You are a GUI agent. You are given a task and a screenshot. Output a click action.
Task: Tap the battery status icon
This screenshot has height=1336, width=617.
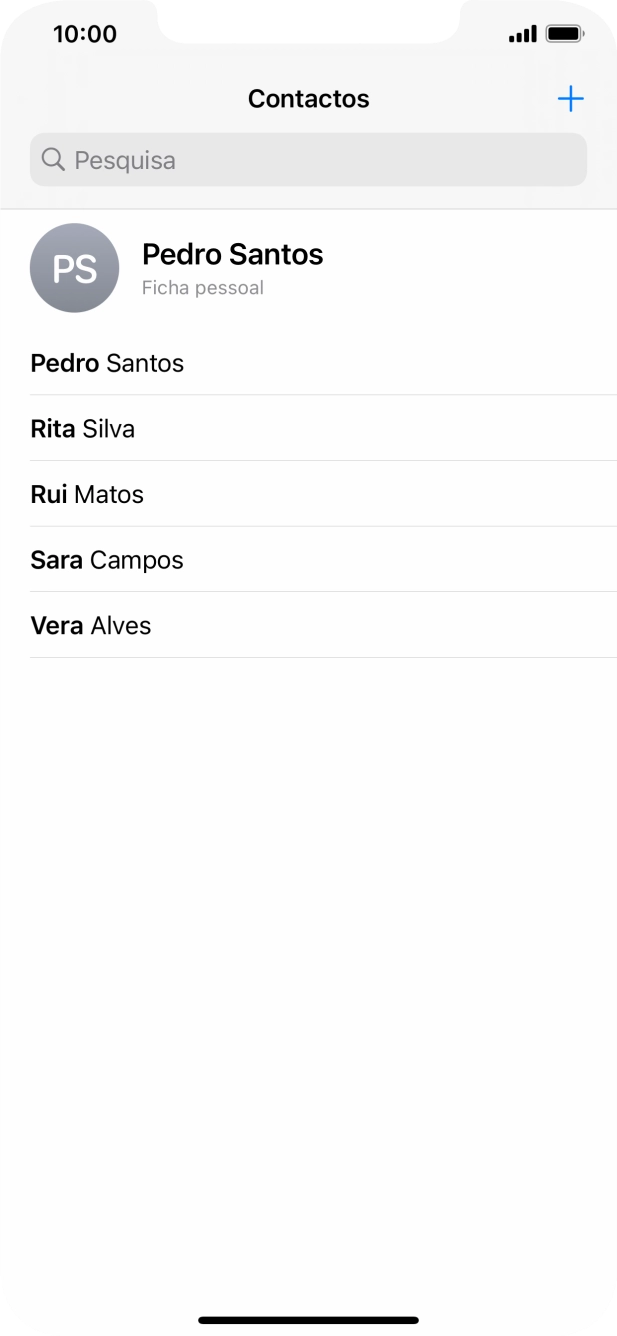[563, 32]
